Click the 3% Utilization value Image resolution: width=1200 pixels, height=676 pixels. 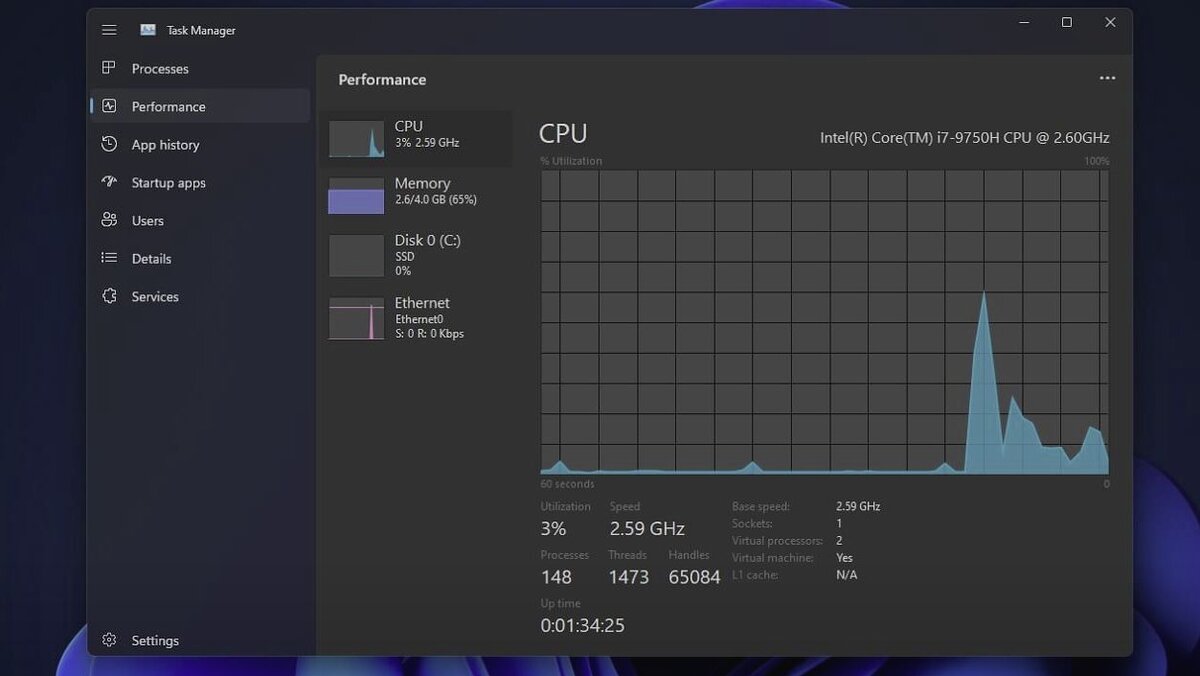553,528
